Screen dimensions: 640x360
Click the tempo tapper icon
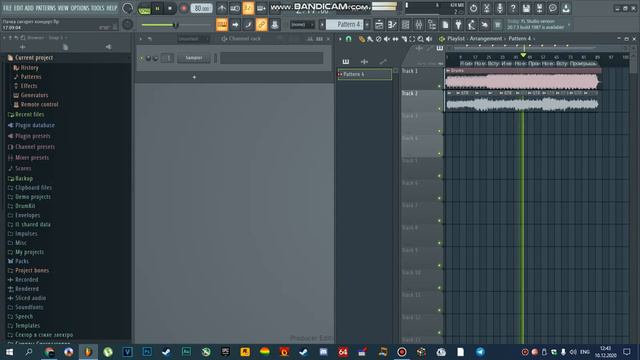pos(471,25)
